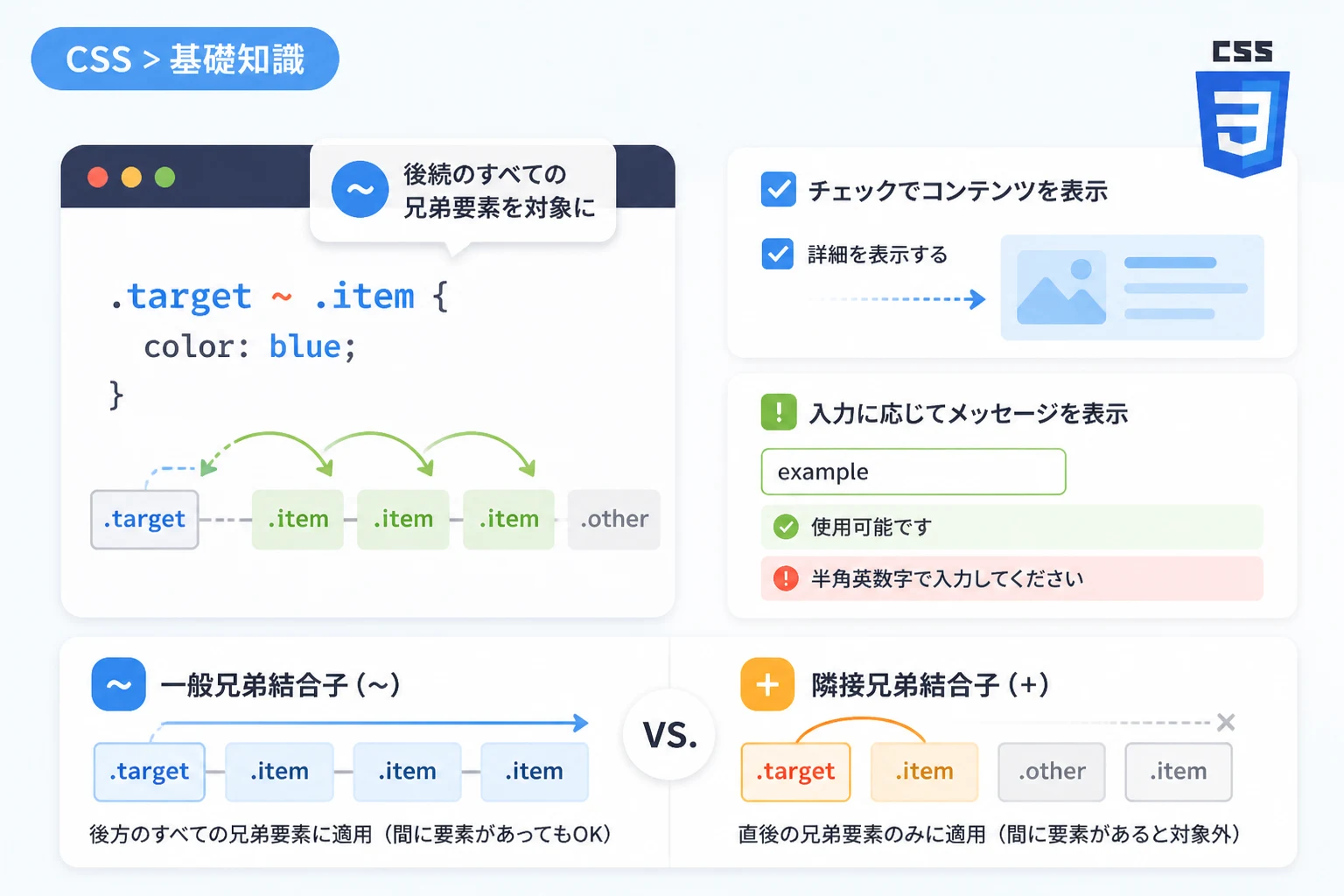
Task: Click the orange plus icon beside 隣接兄弟結合子
Action: click(767, 684)
